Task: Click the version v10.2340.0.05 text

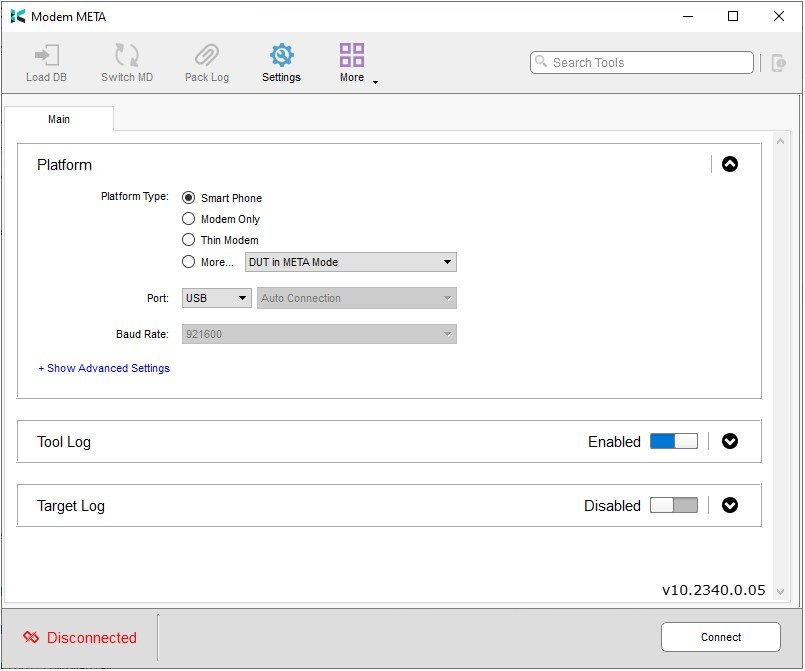Action: tap(714, 590)
